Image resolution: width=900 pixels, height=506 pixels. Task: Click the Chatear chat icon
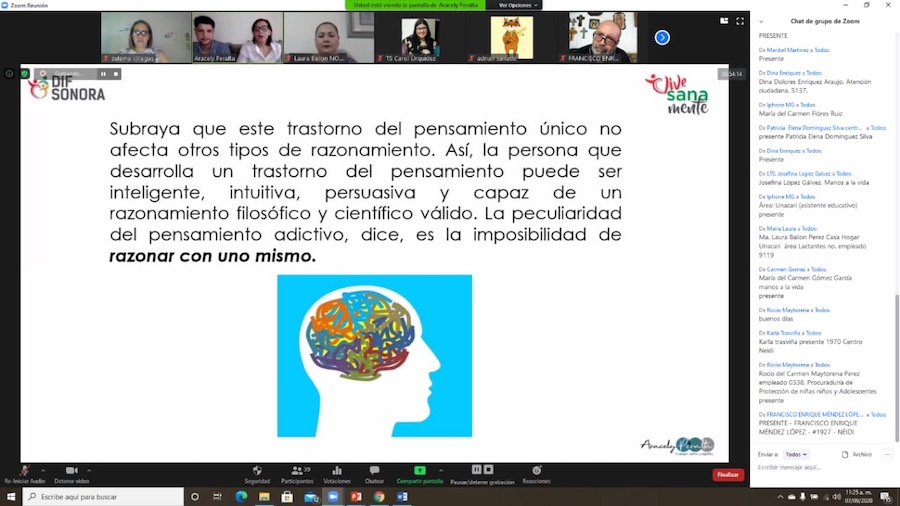373,471
